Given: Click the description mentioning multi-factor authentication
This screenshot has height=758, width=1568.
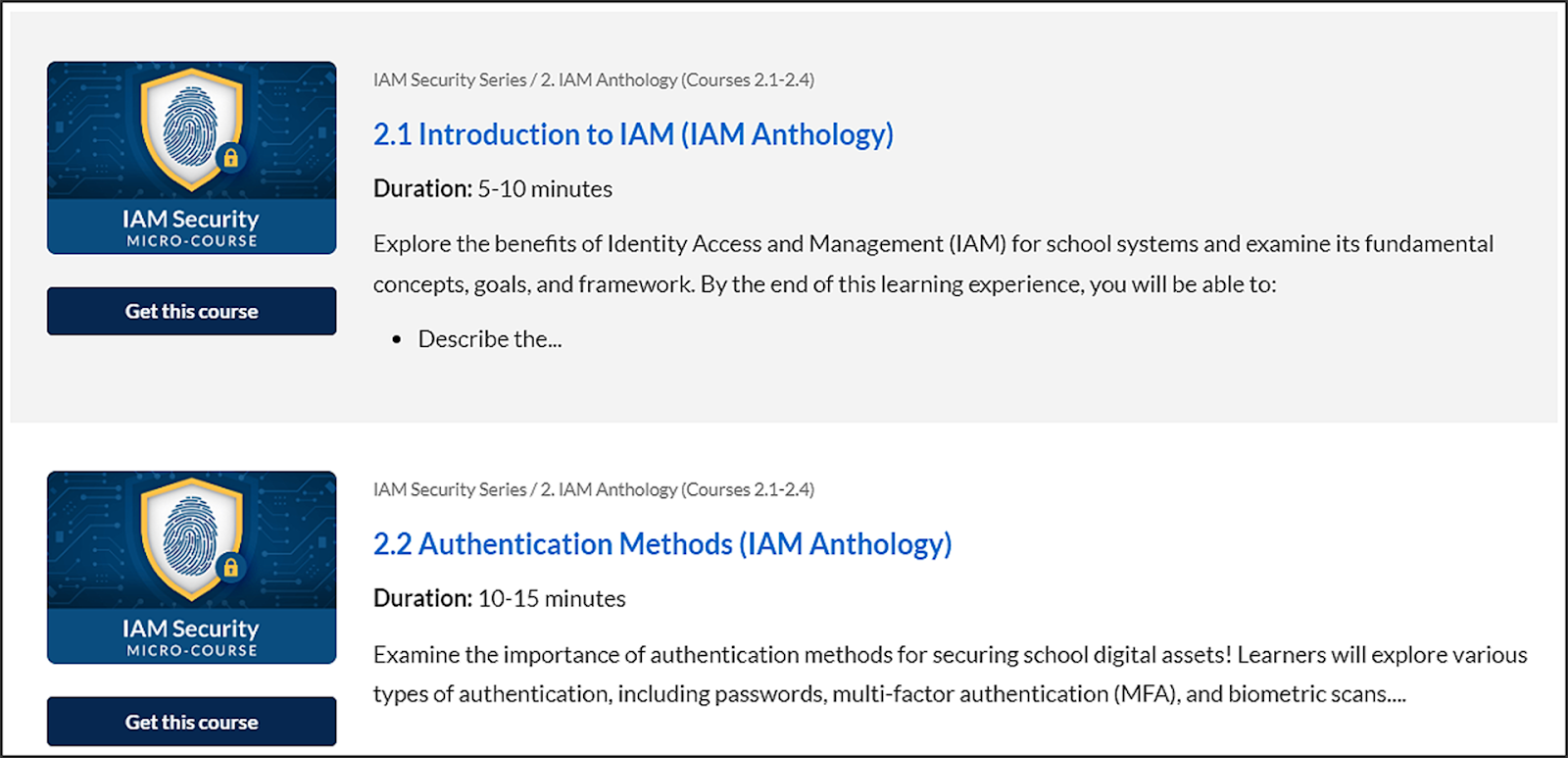Looking at the screenshot, I should tap(951, 675).
